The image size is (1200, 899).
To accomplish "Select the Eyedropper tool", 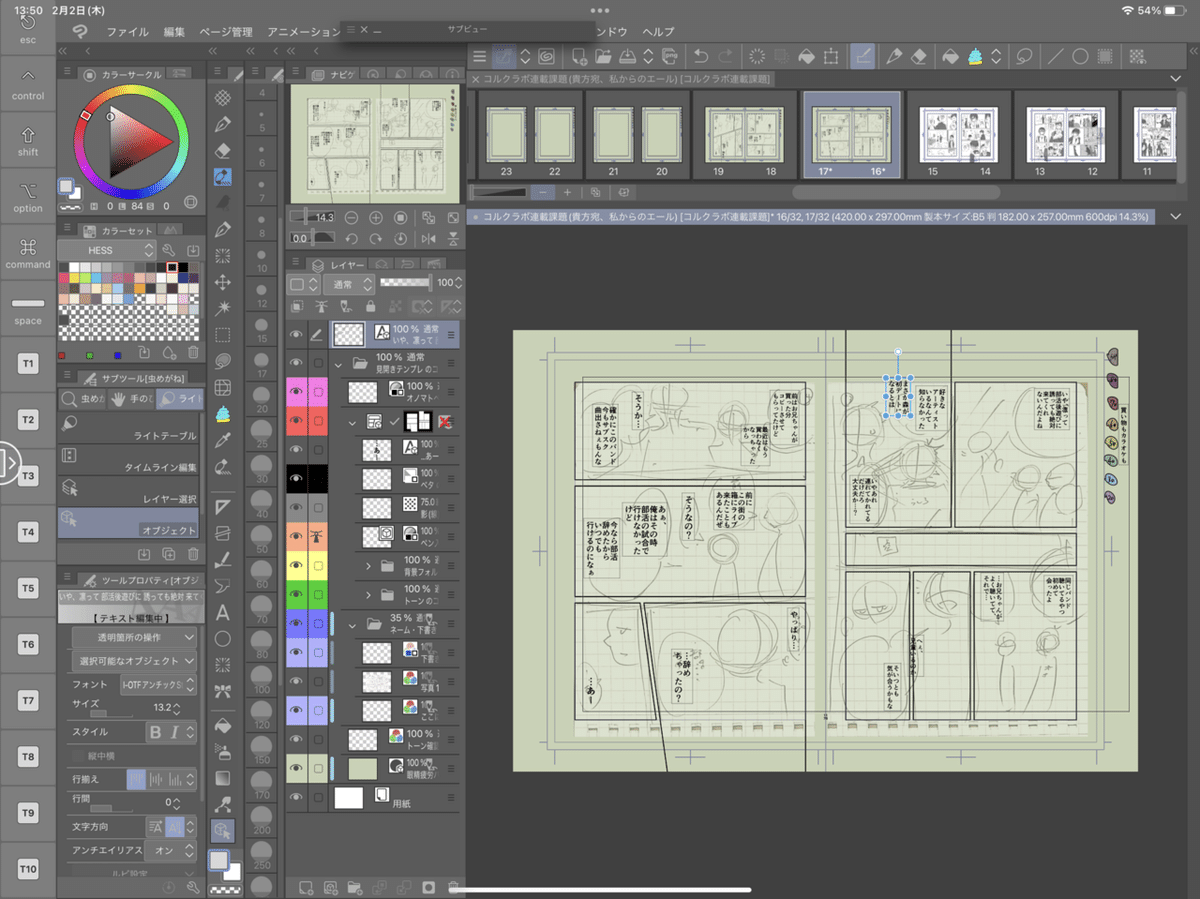I will [x=223, y=440].
